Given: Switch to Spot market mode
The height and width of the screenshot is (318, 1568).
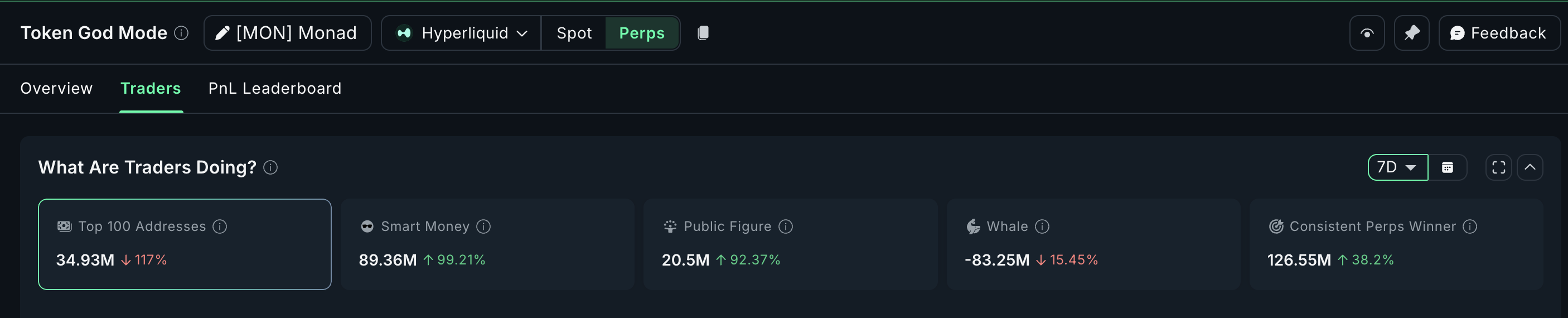Looking at the screenshot, I should coord(573,33).
